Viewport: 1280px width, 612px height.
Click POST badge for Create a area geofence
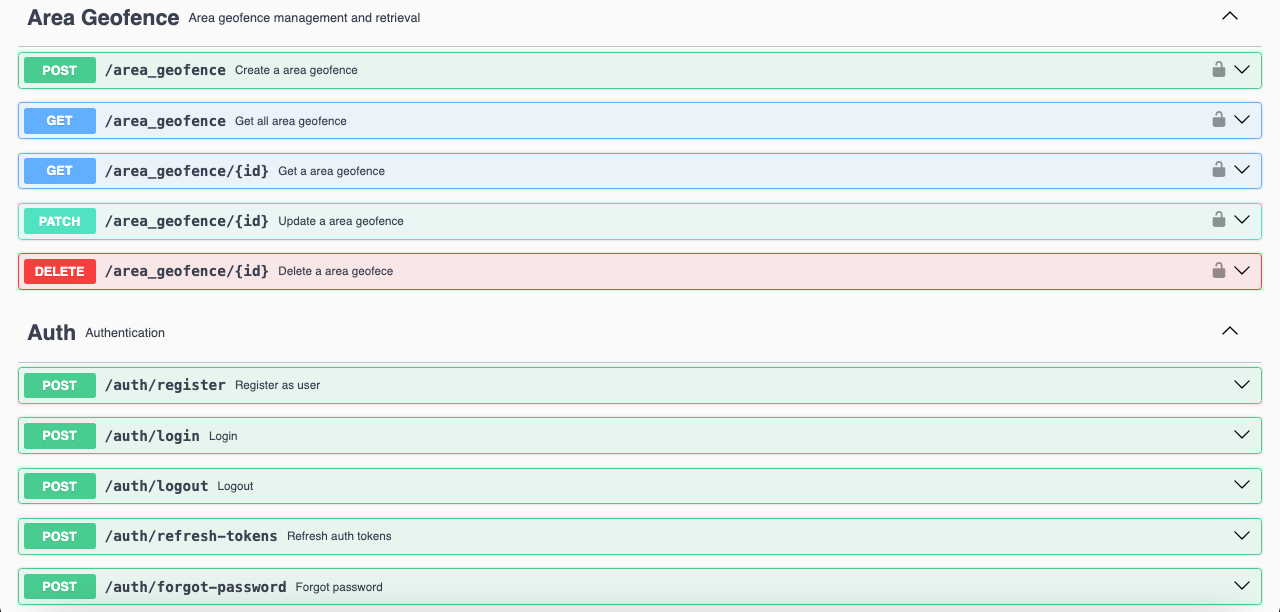point(60,70)
